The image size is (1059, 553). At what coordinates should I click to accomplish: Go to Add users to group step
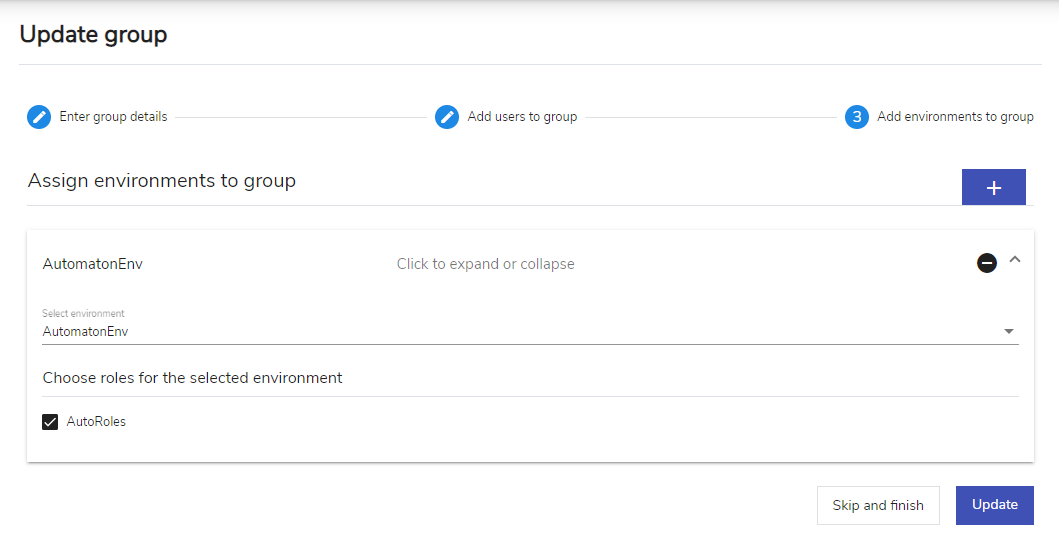pos(522,117)
